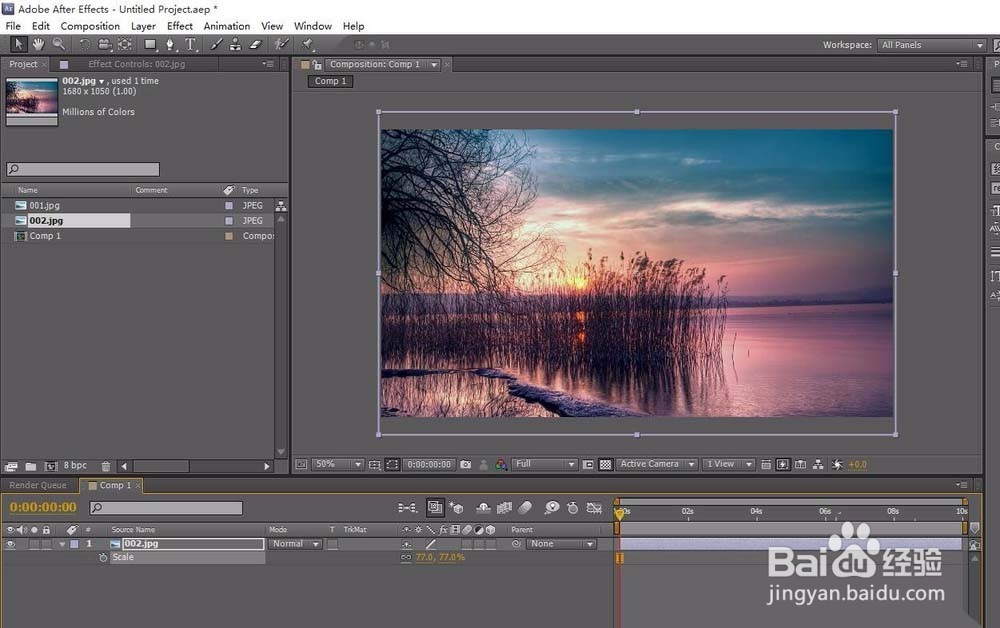Toggle the viewer lock next to Composition tab
Viewport: 1000px width, 628px height.
pos(317,64)
